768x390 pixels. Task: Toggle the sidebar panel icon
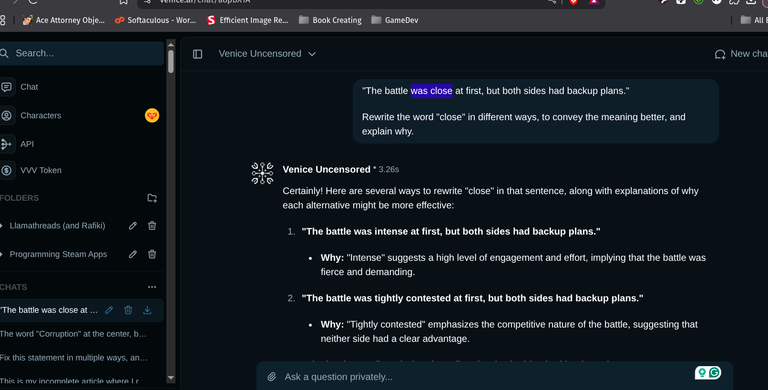tap(197, 54)
